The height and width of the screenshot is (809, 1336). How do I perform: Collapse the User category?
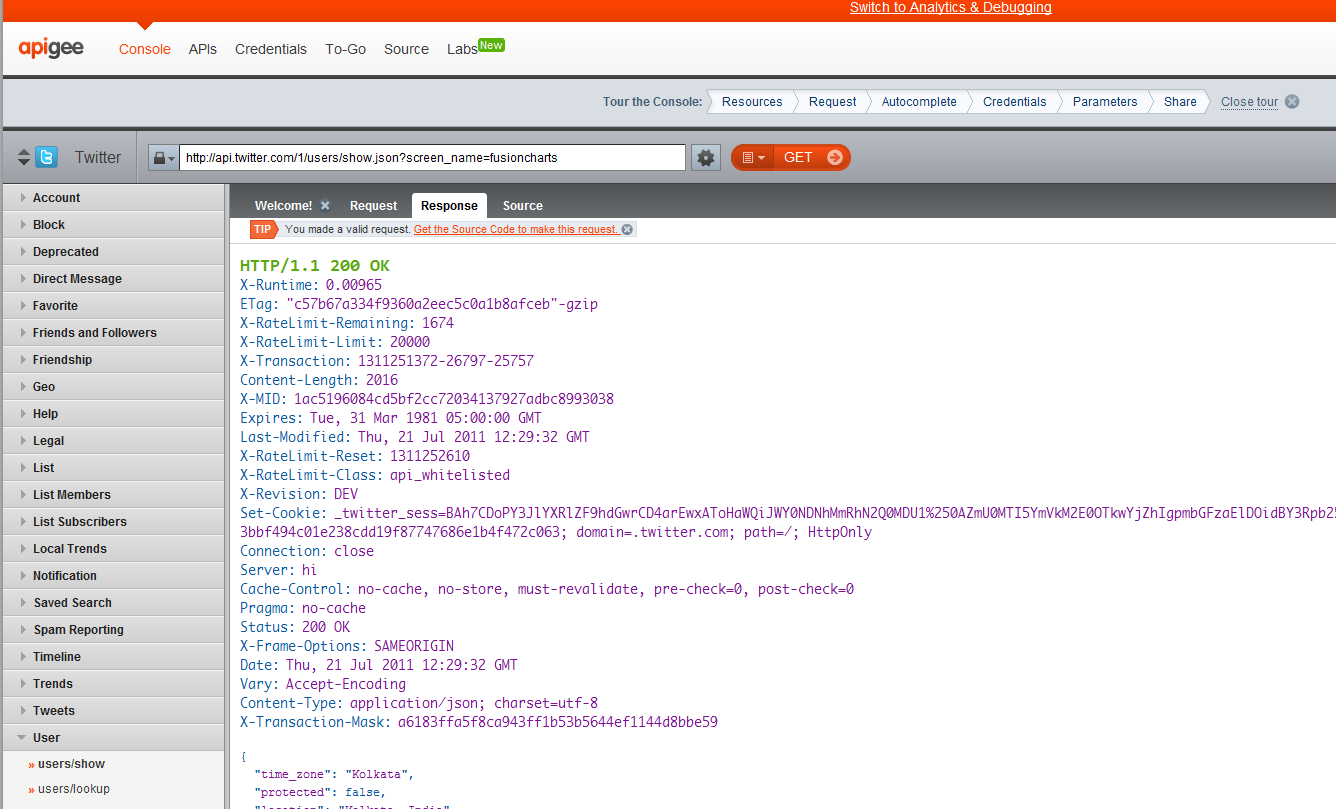click(46, 738)
